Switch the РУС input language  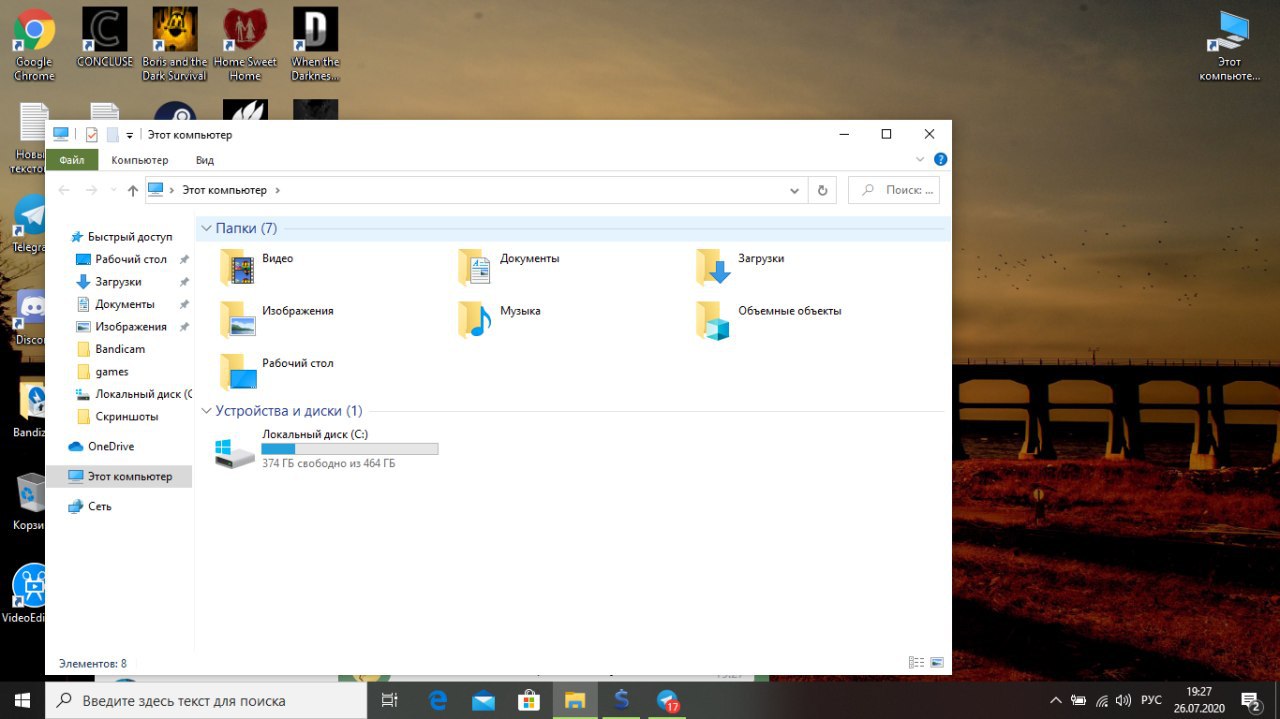(x=1151, y=700)
